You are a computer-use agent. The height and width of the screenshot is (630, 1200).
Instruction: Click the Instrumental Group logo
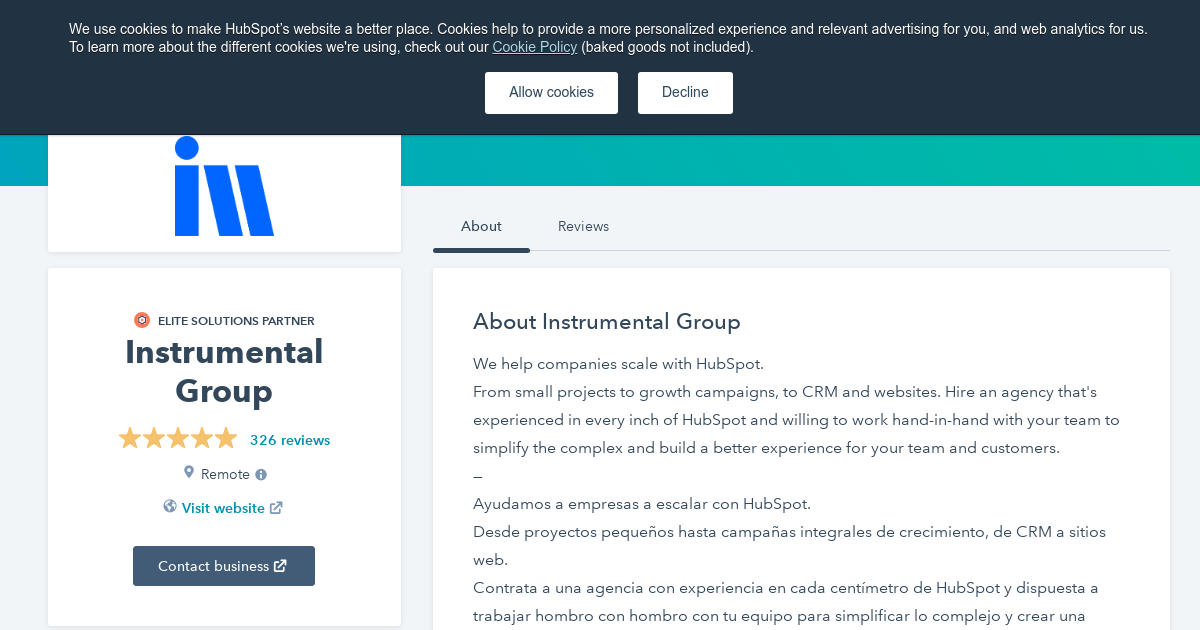click(224, 188)
